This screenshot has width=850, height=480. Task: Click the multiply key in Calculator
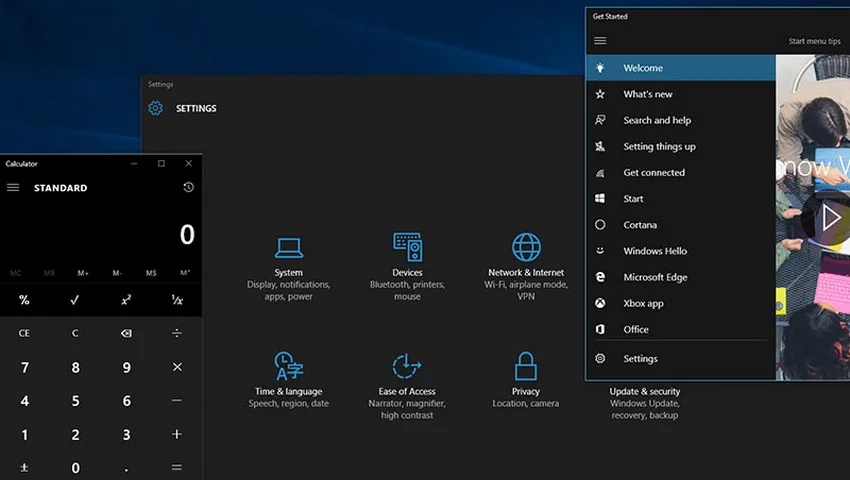point(177,367)
